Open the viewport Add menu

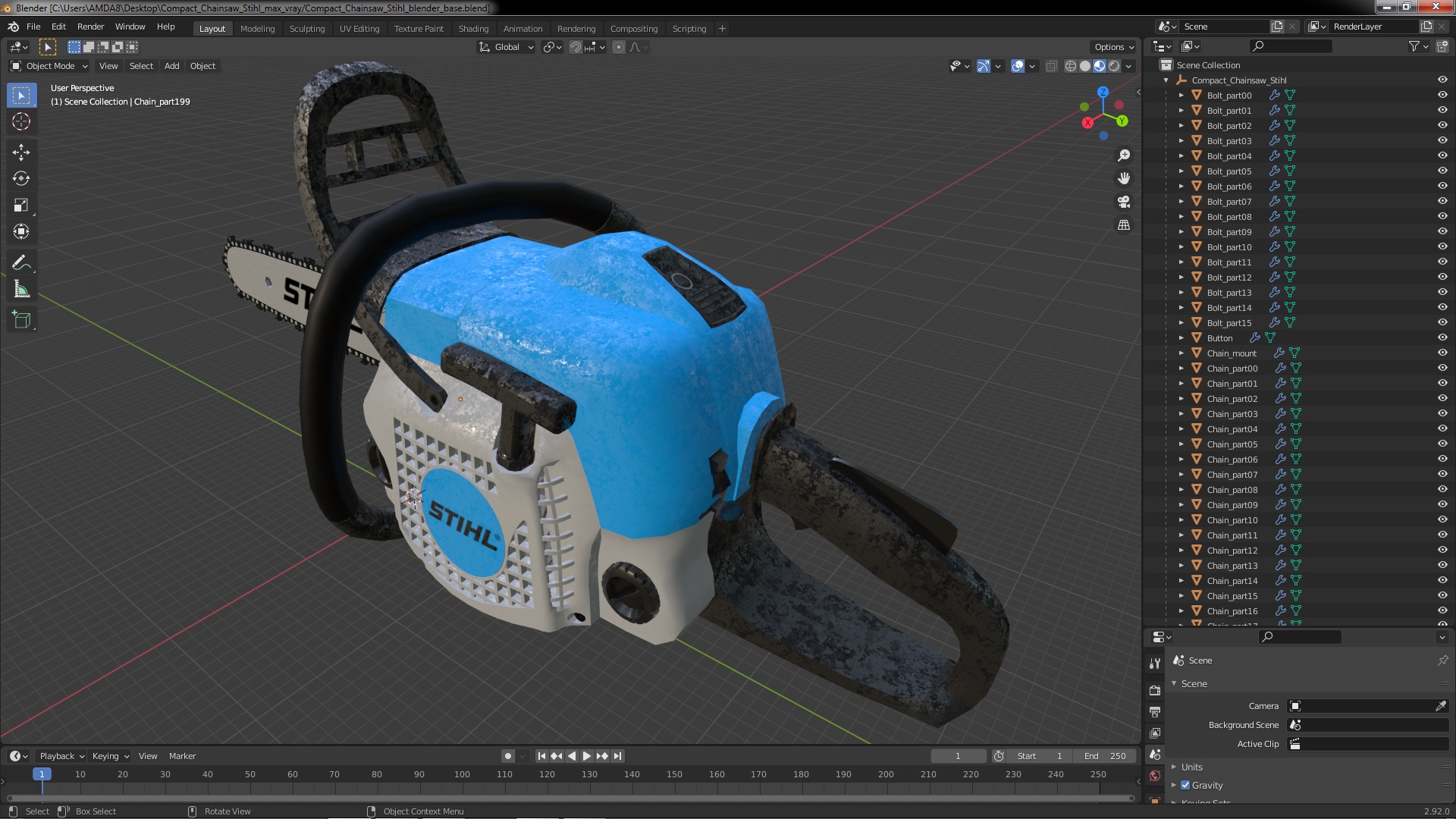[x=172, y=66]
